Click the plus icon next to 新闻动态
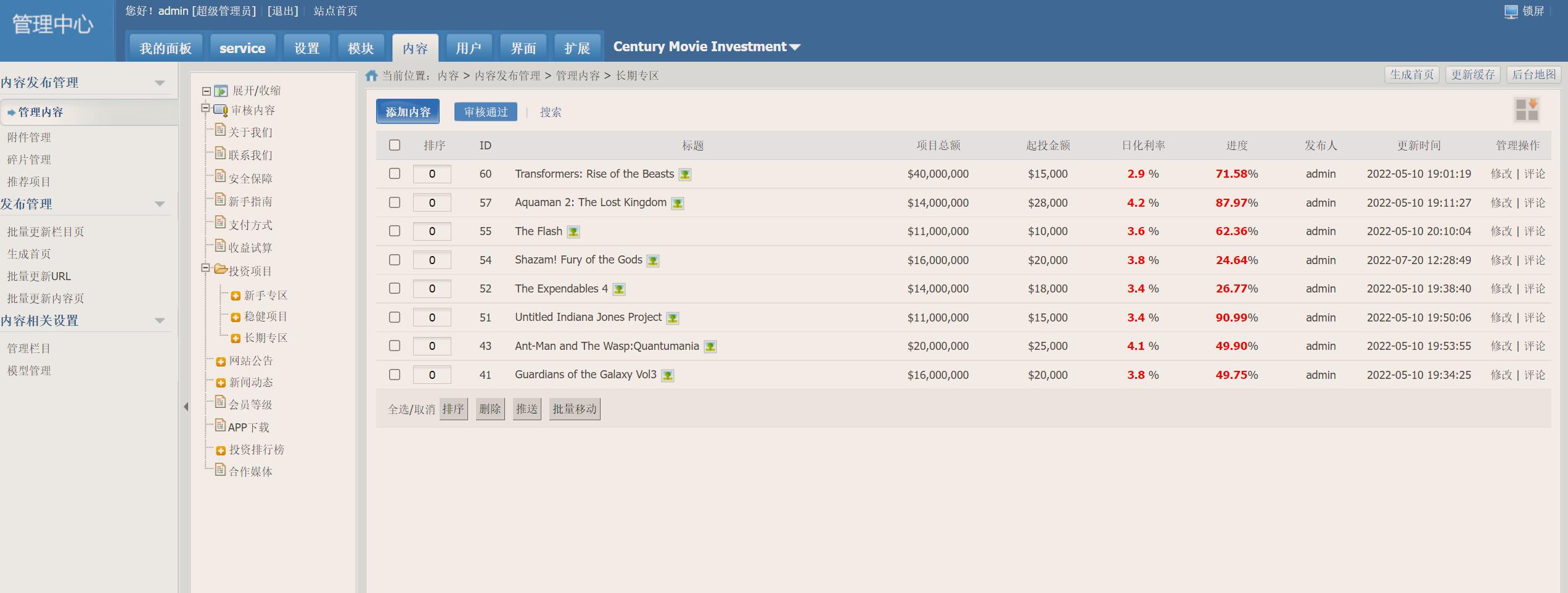The width and height of the screenshot is (1568, 593). point(221,383)
